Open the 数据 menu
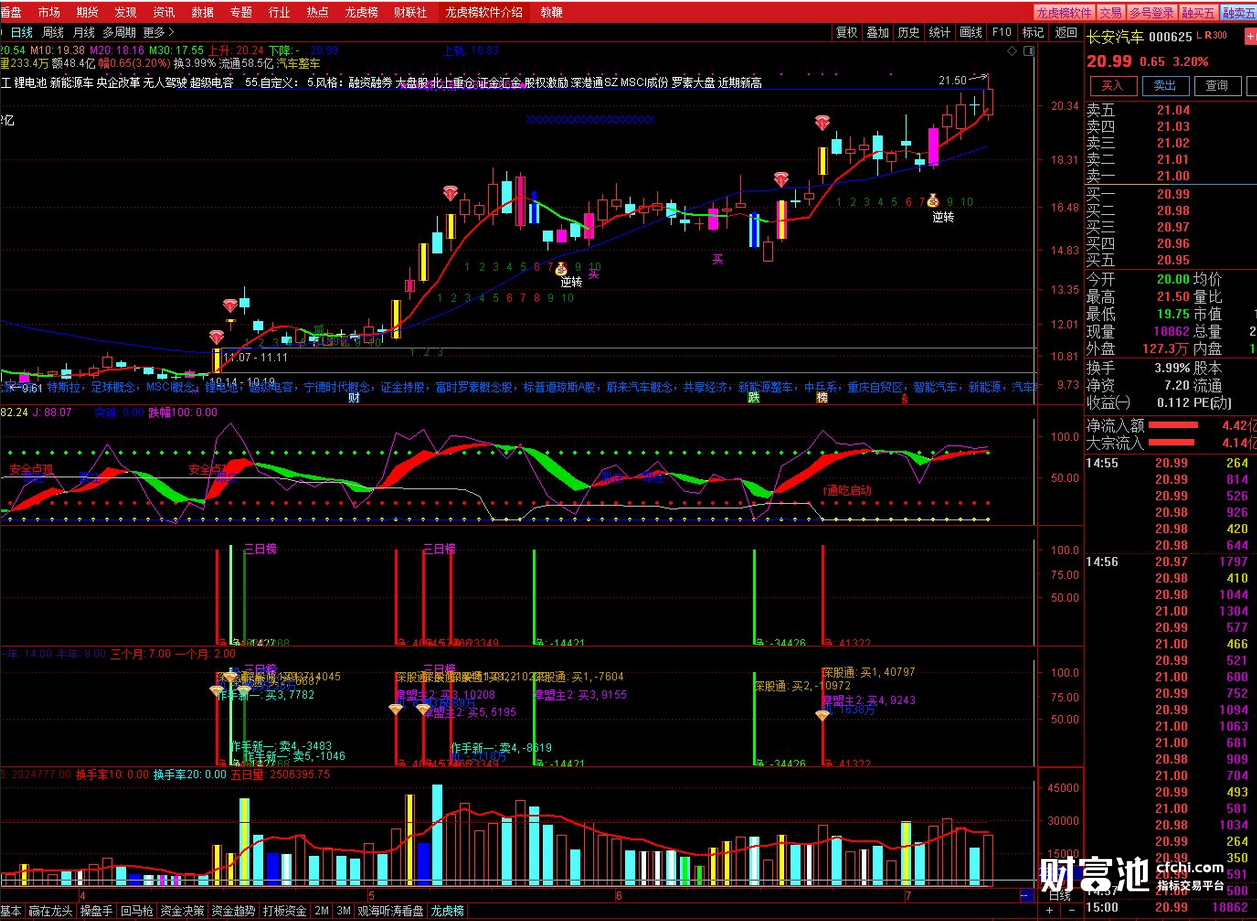Screen dimensions: 1257x921 tap(202, 13)
